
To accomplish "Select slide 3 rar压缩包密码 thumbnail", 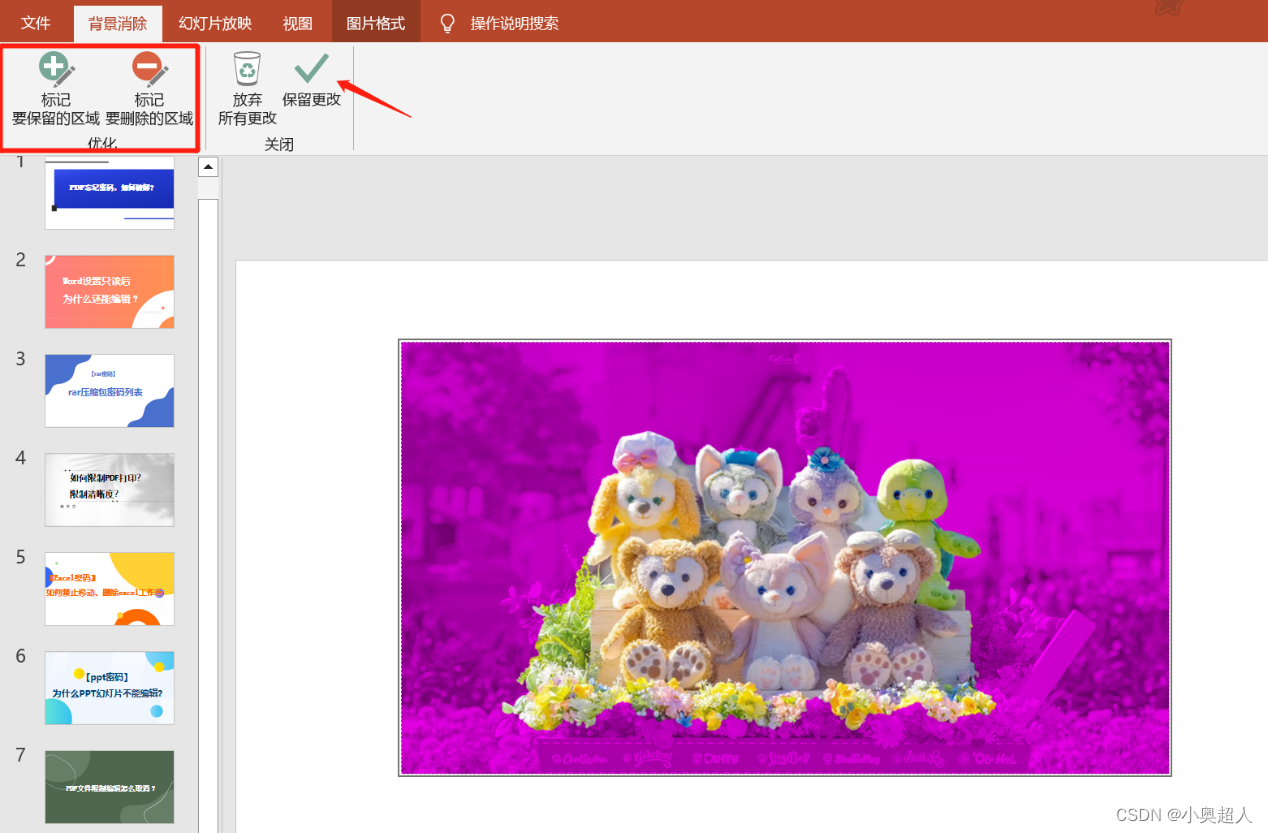I will (x=110, y=390).
